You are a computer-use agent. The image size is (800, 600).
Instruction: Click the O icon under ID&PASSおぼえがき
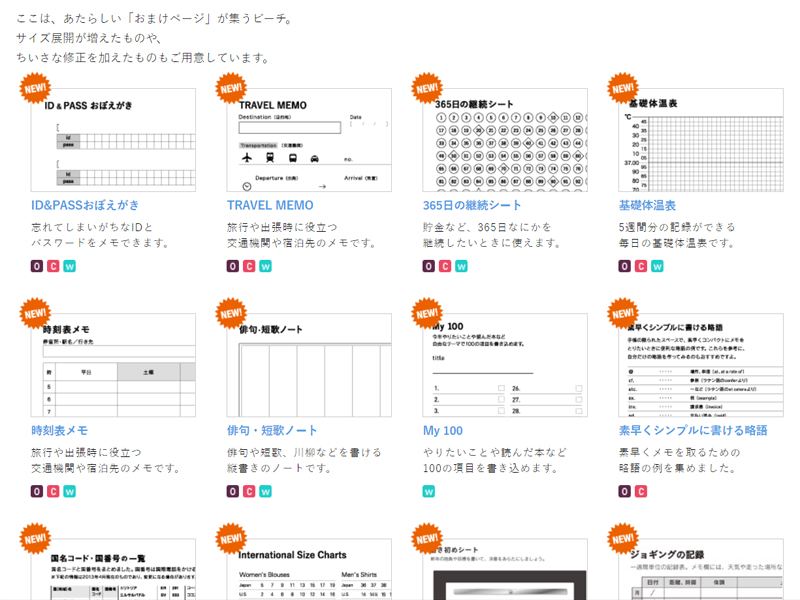click(37, 266)
